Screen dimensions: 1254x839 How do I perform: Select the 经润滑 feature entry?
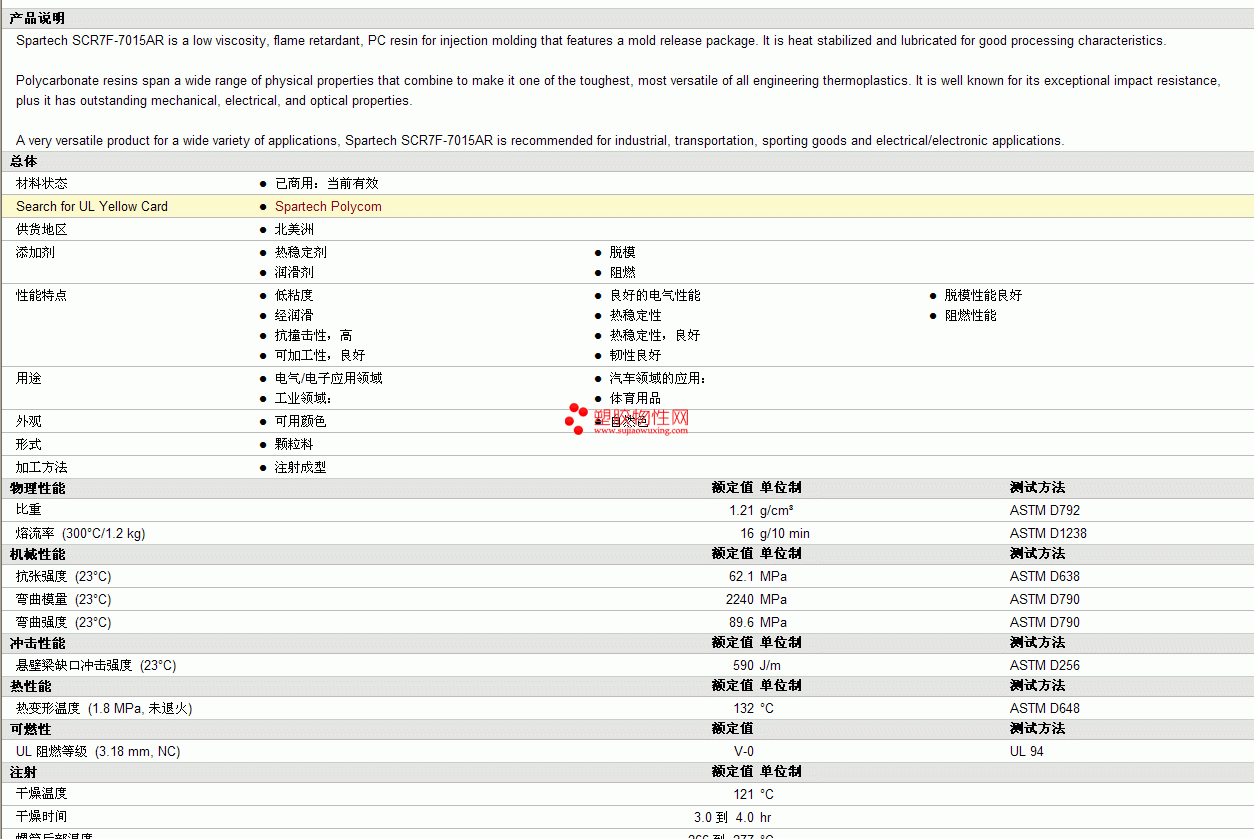coord(294,315)
